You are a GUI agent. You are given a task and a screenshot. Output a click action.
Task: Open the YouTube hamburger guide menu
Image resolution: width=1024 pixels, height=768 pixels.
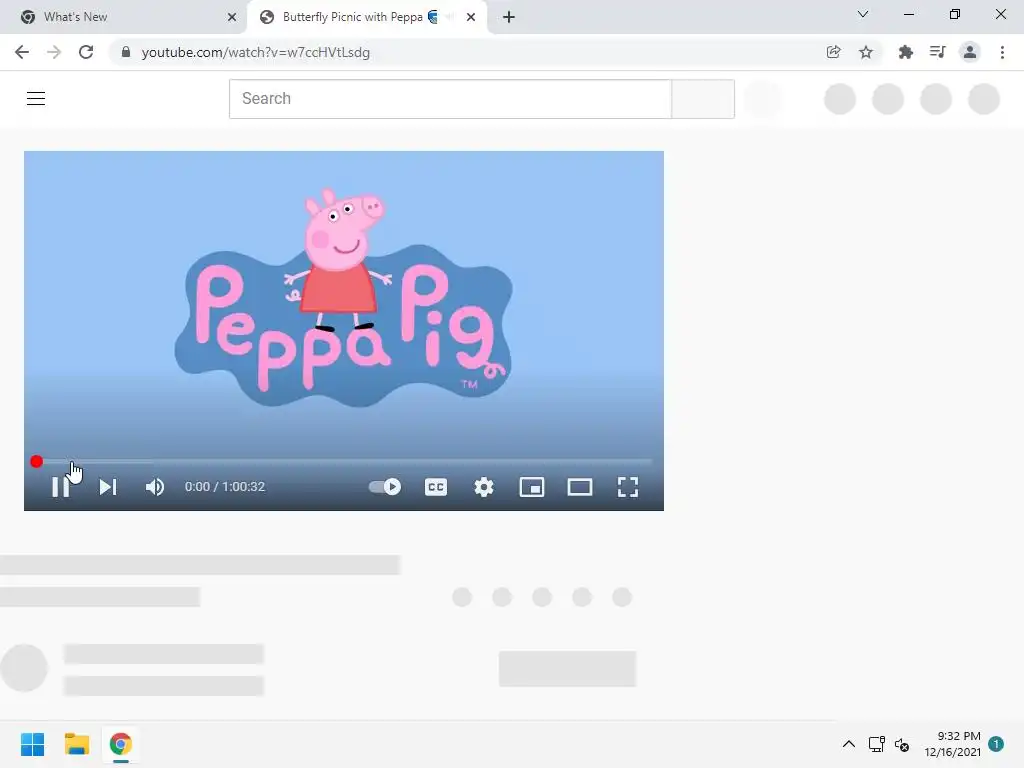point(36,99)
